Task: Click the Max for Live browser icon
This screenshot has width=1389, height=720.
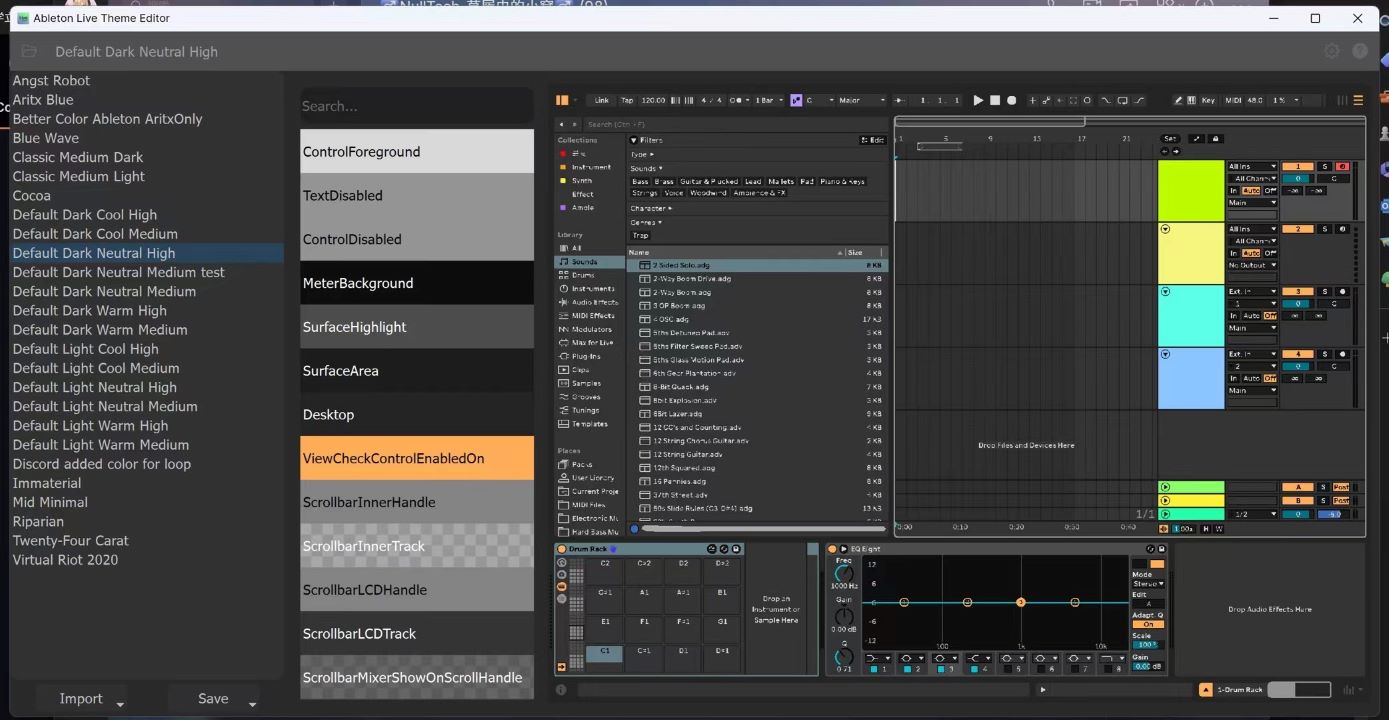Action: pyautogui.click(x=593, y=343)
